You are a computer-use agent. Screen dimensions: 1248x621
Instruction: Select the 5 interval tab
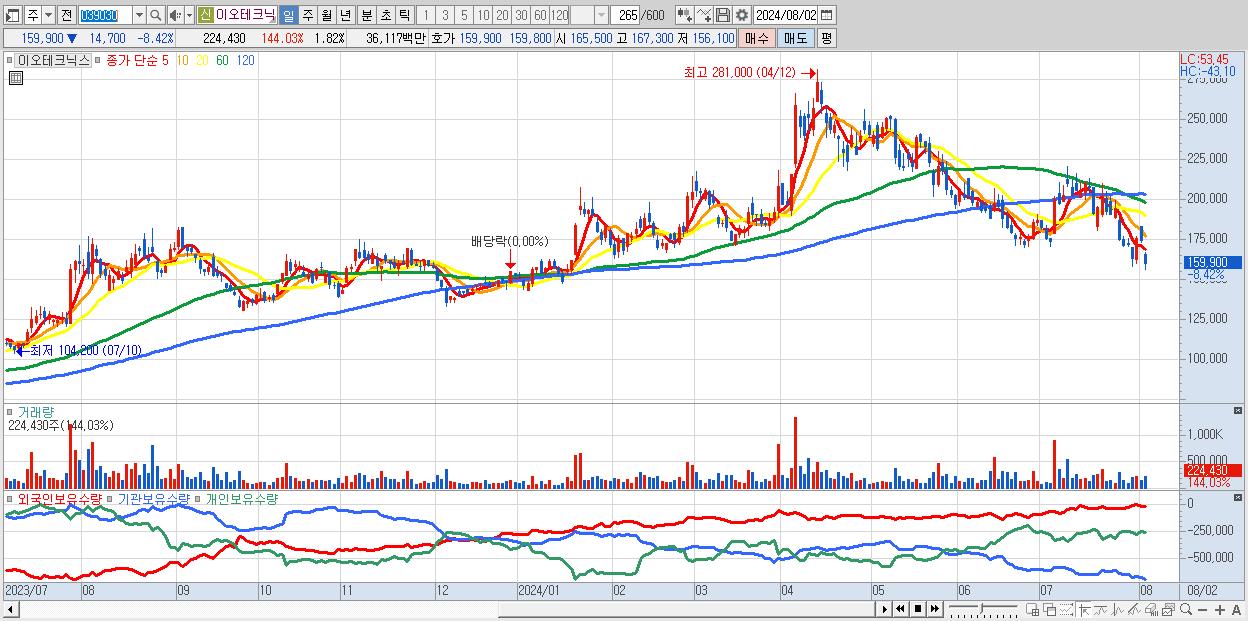[464, 15]
